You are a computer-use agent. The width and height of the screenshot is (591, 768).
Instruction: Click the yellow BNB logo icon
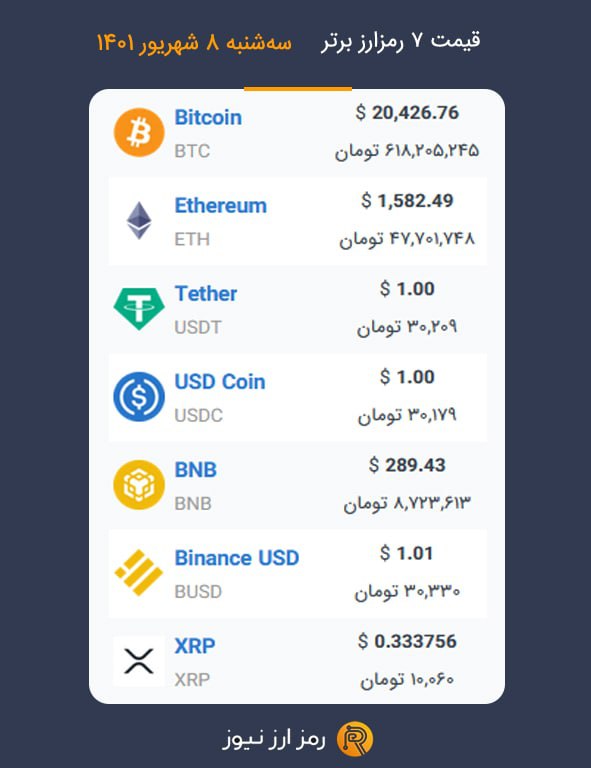coord(139,485)
